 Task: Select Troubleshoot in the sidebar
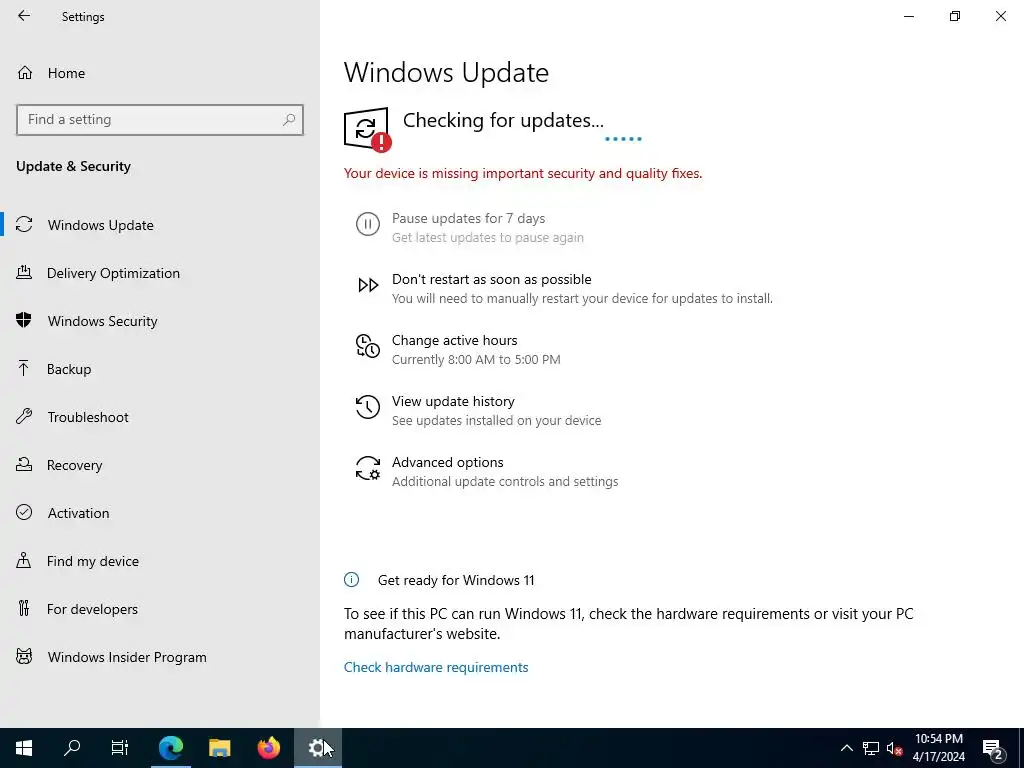pos(160,417)
